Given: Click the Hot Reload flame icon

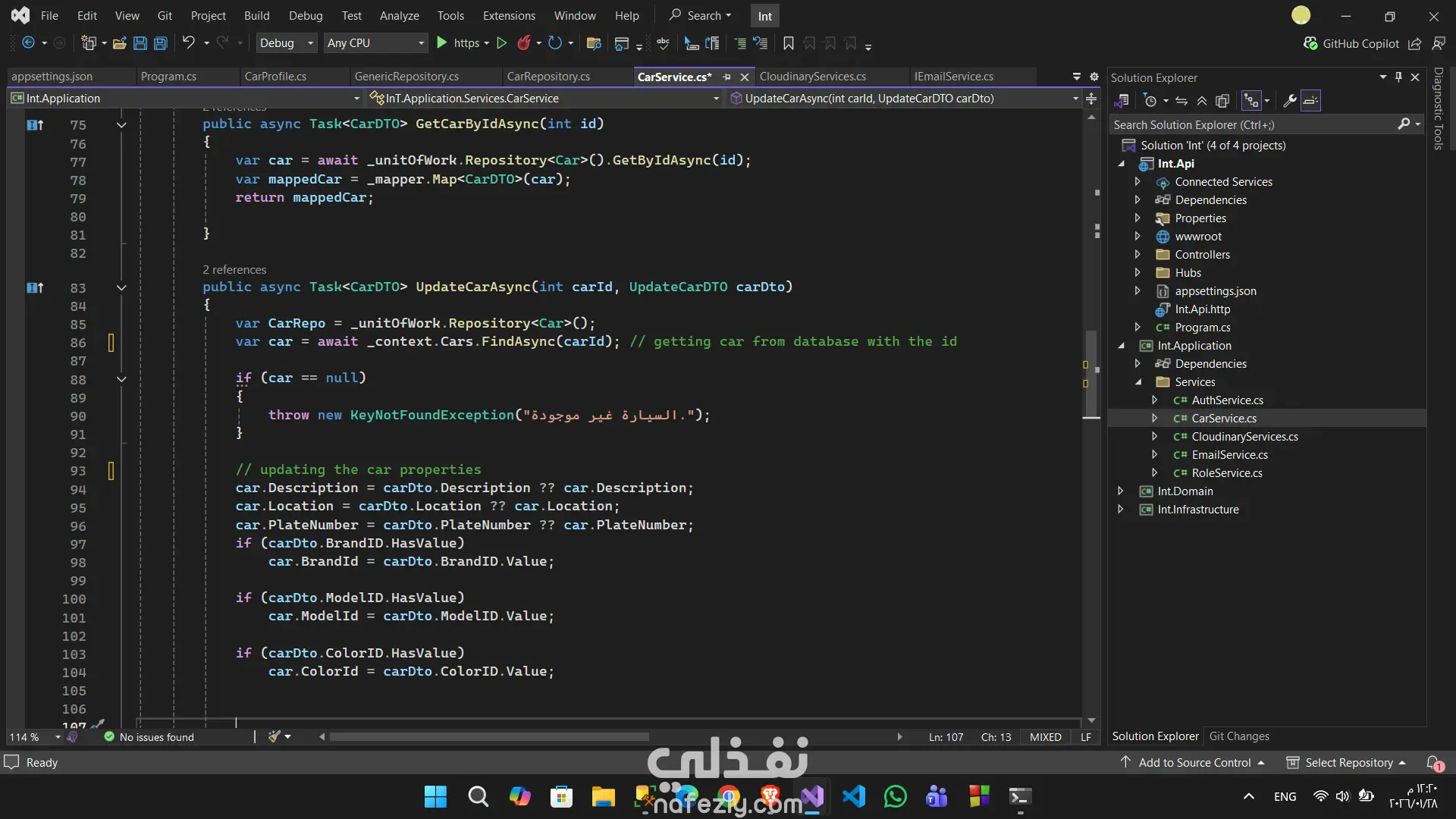Looking at the screenshot, I should click(x=523, y=43).
